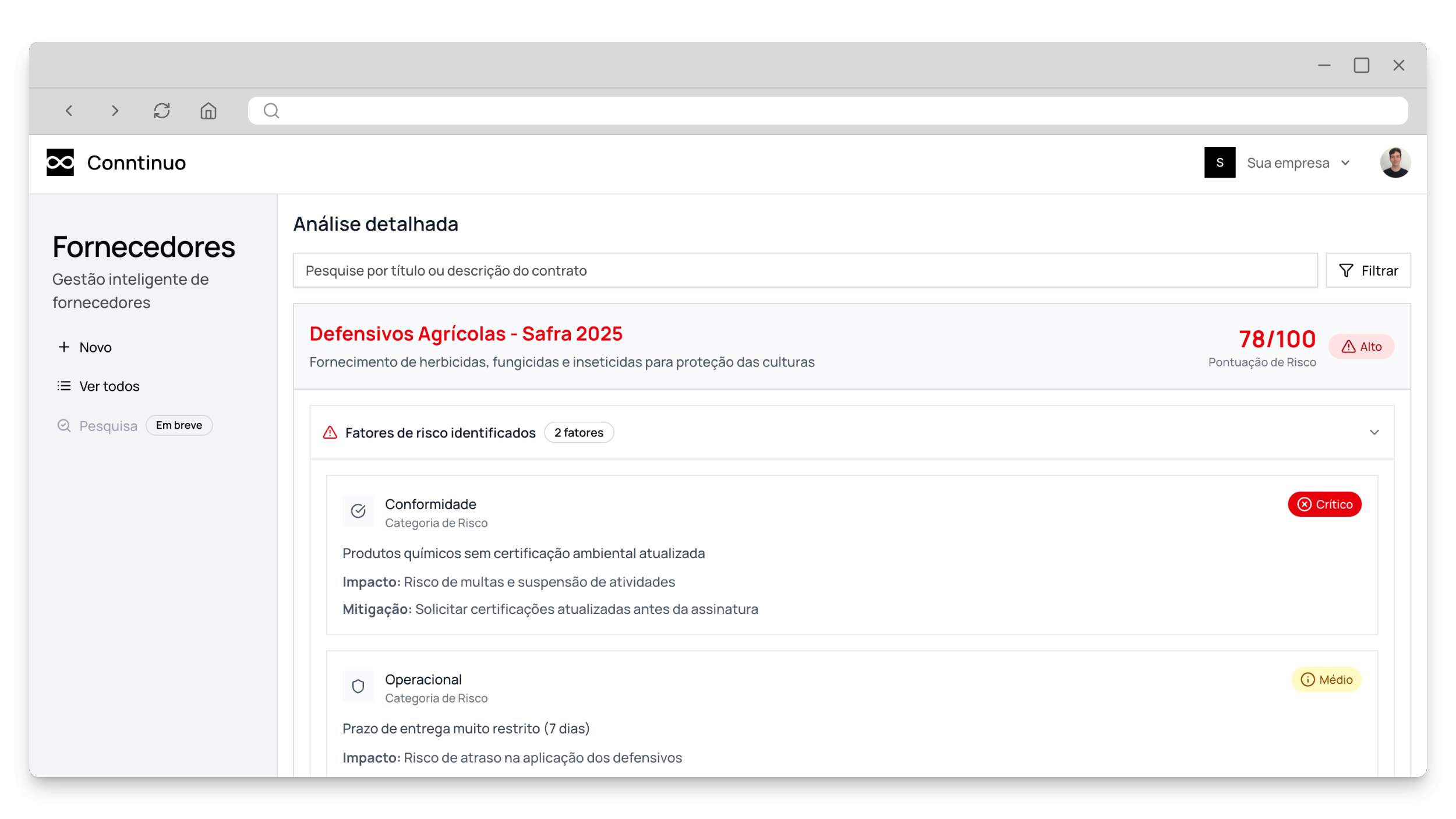Viewport: 1456px width, 819px height.
Task: Open Ver todos in the sidebar
Action: point(99,386)
